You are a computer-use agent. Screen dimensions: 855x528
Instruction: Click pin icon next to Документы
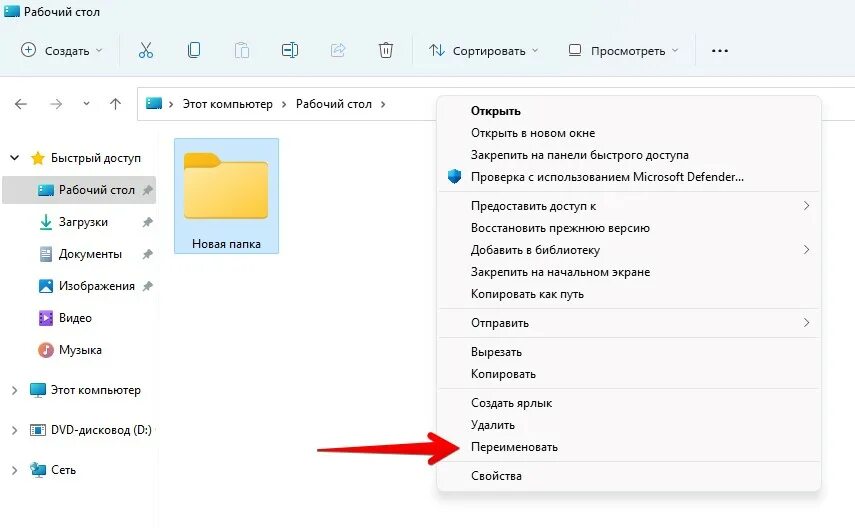(147, 254)
